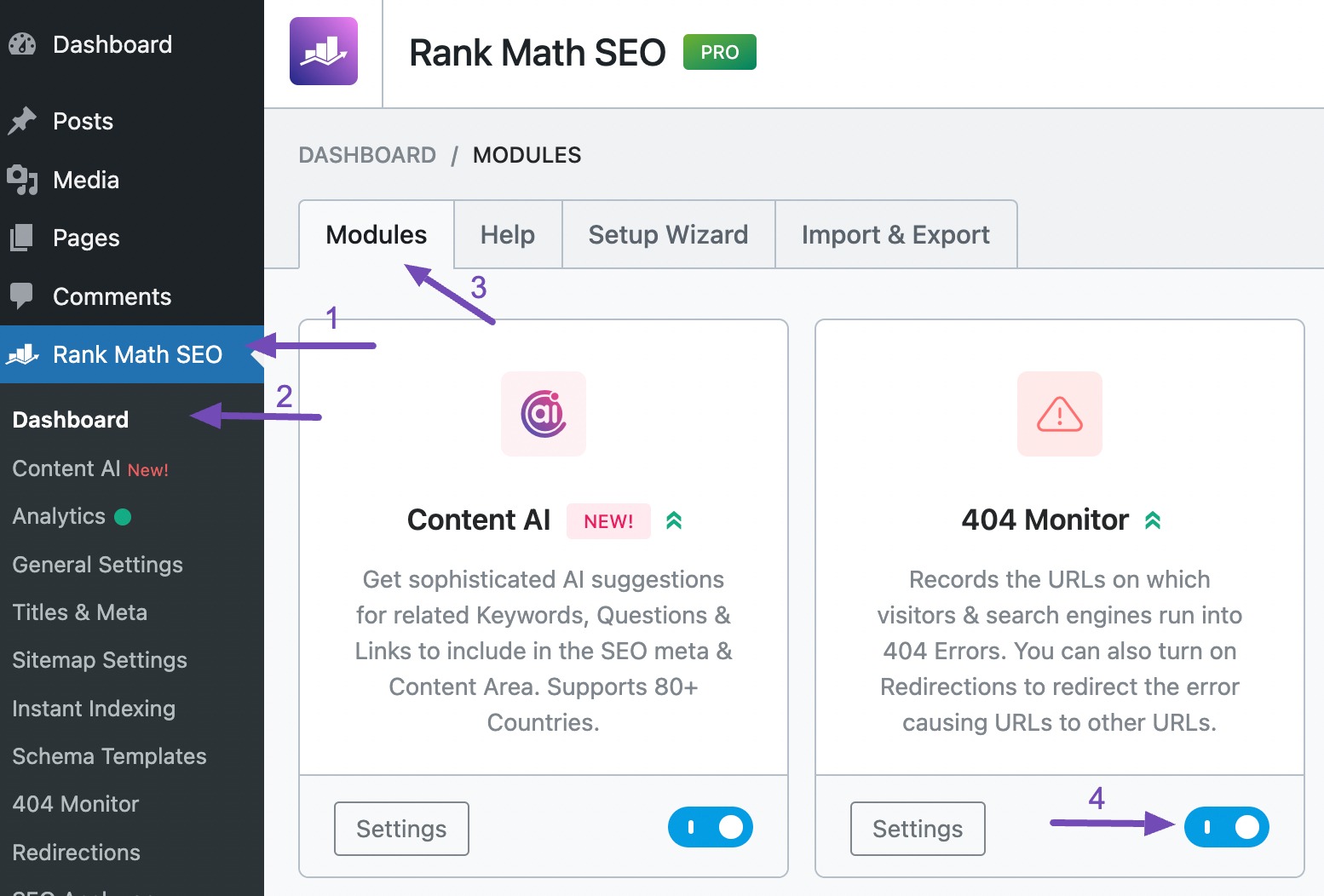Turn off the 404 Monitor module toggle
1324x896 pixels.
1227,827
